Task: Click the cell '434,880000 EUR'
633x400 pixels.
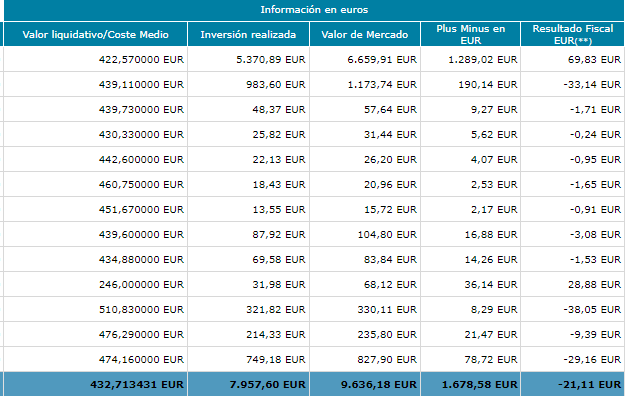Action: click(x=95, y=260)
